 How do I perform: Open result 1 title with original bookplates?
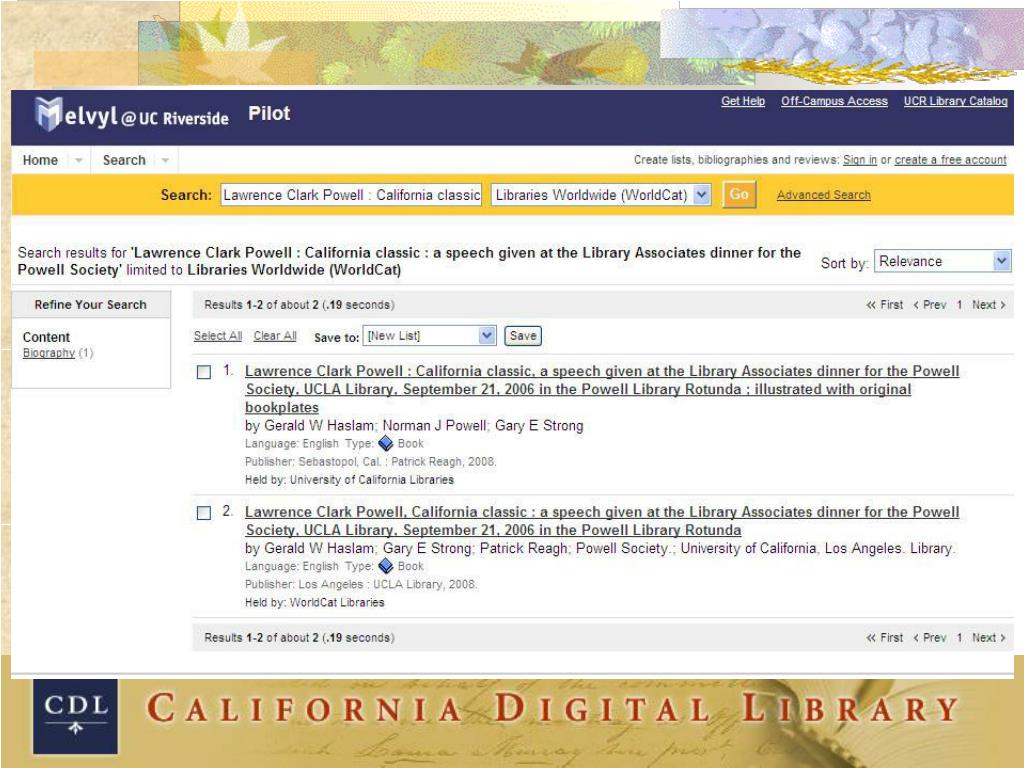click(x=602, y=389)
